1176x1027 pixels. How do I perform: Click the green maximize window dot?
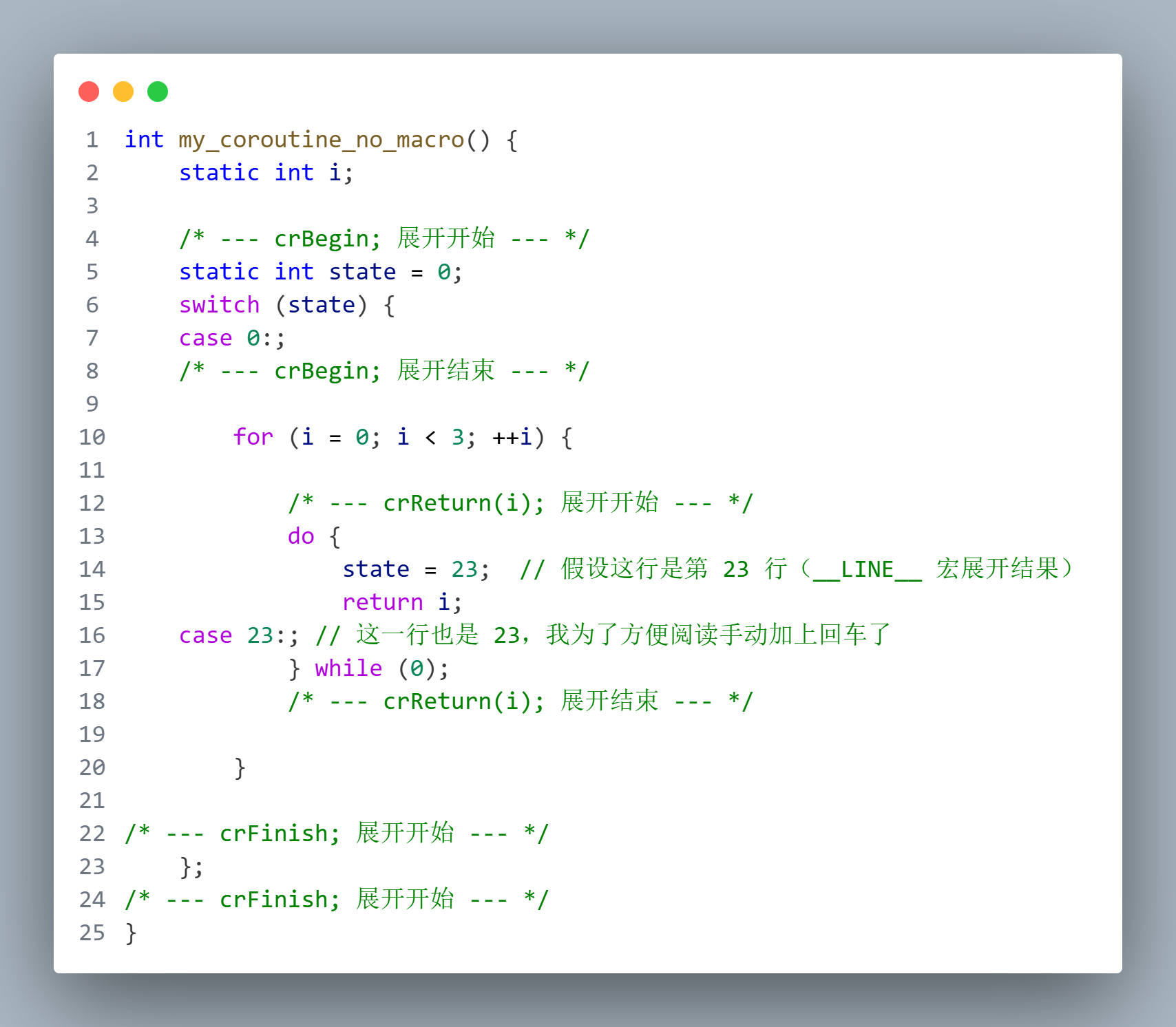[x=158, y=92]
